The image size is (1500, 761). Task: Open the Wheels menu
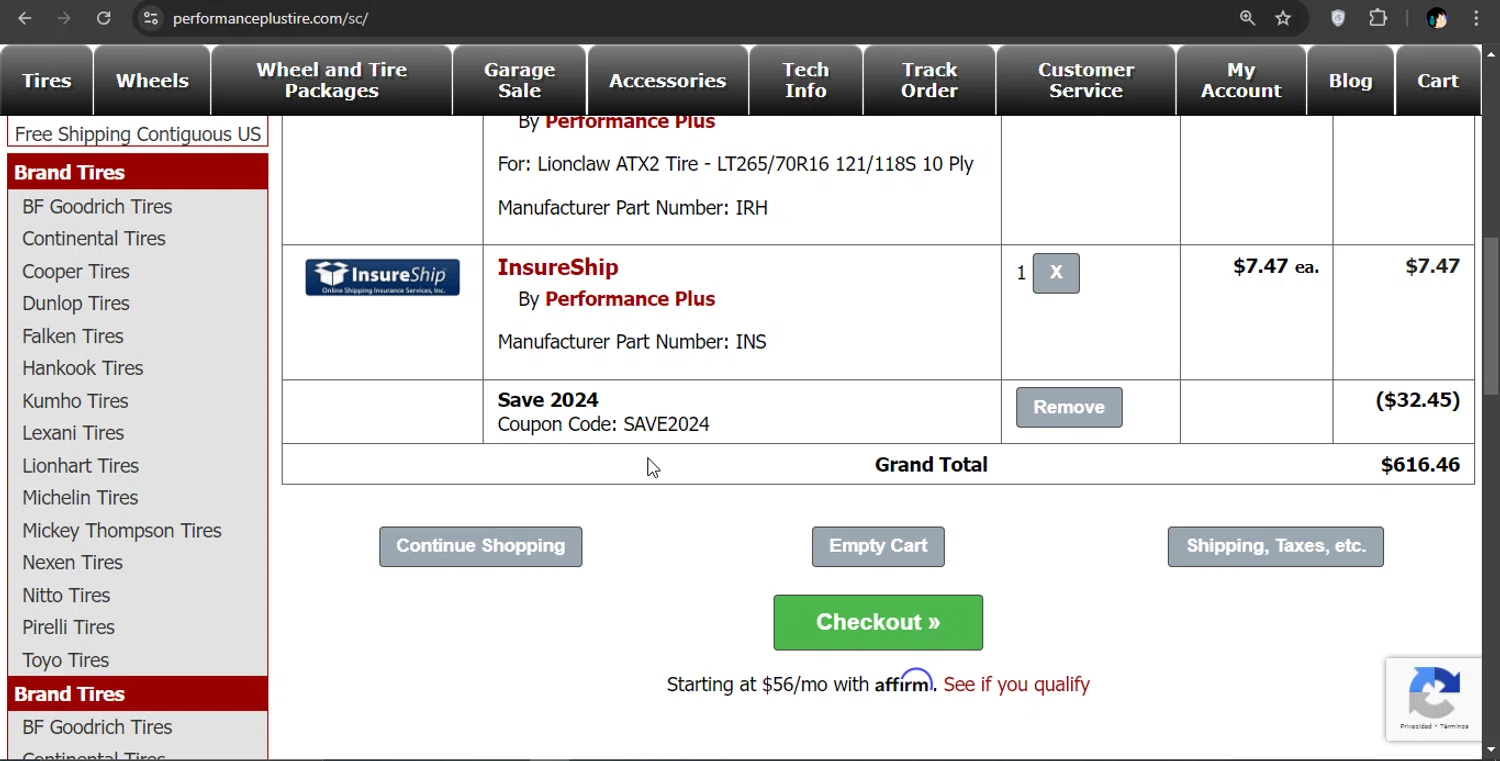tap(152, 80)
